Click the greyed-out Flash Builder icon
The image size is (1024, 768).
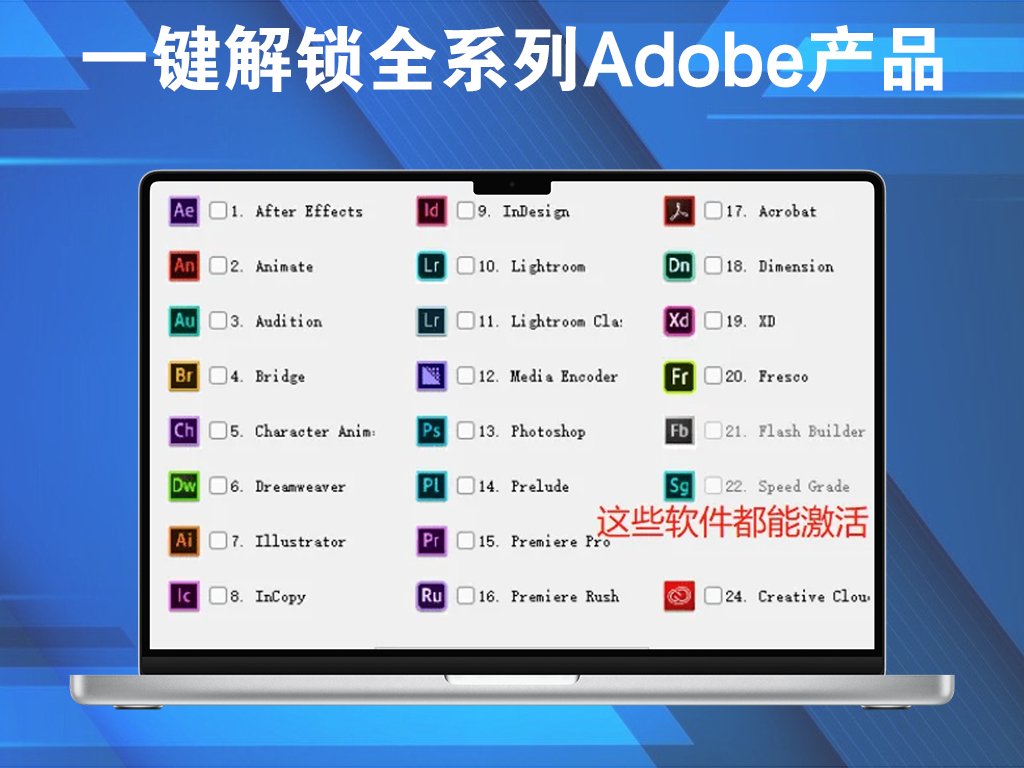click(x=679, y=431)
